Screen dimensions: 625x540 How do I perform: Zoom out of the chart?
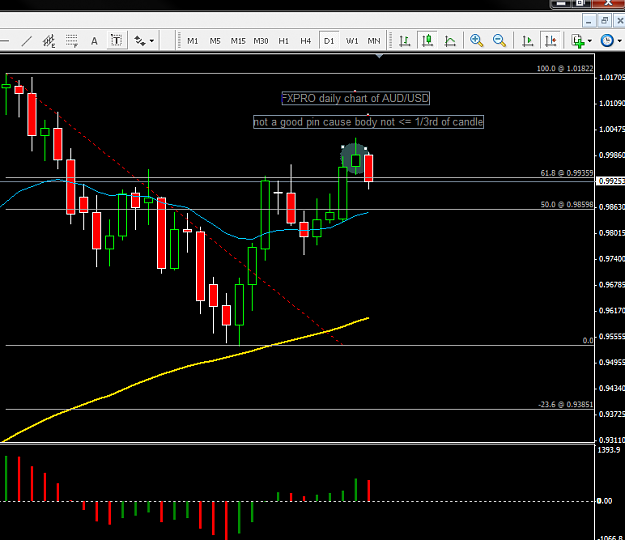[x=499, y=41]
